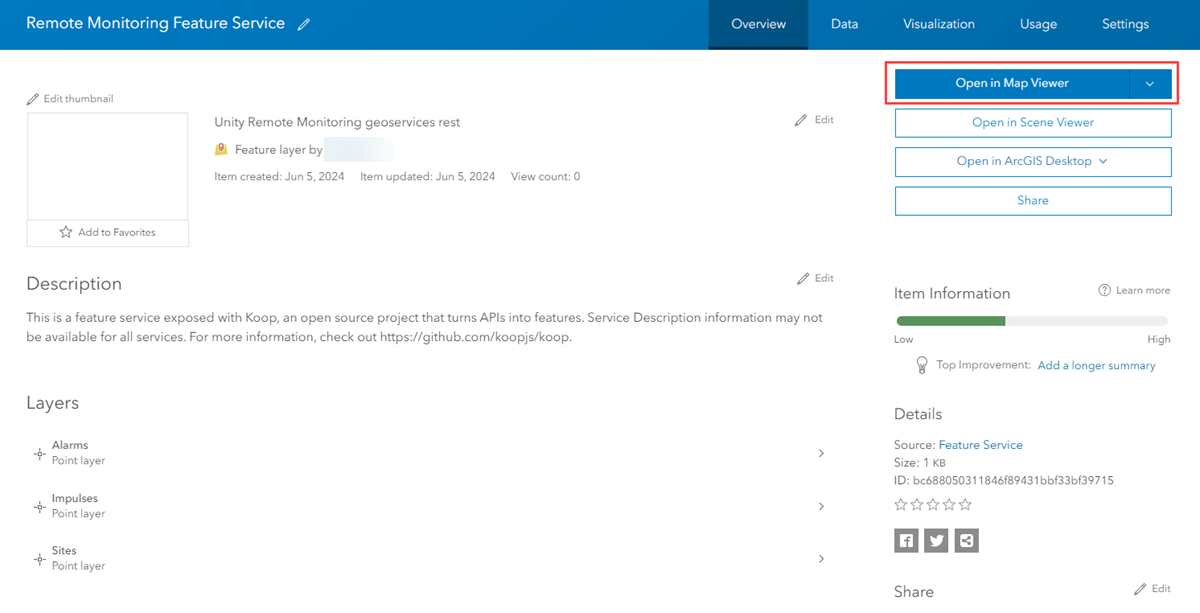Screen dimensions: 1200x613
Task: Click Open in Scene Viewer button
Action: coord(1032,122)
